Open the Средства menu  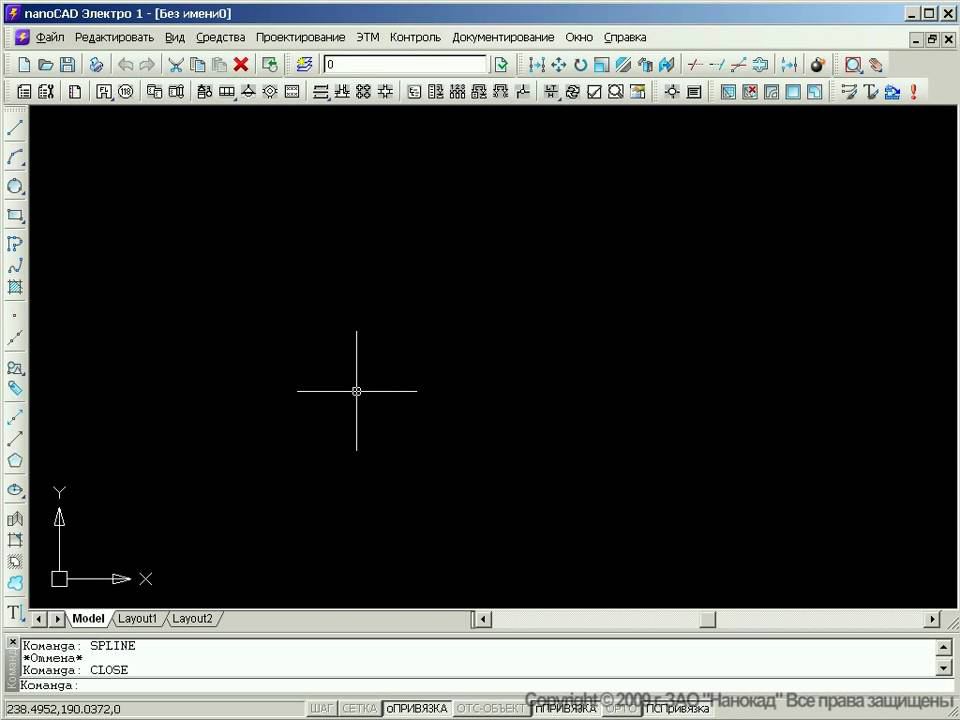[220, 37]
